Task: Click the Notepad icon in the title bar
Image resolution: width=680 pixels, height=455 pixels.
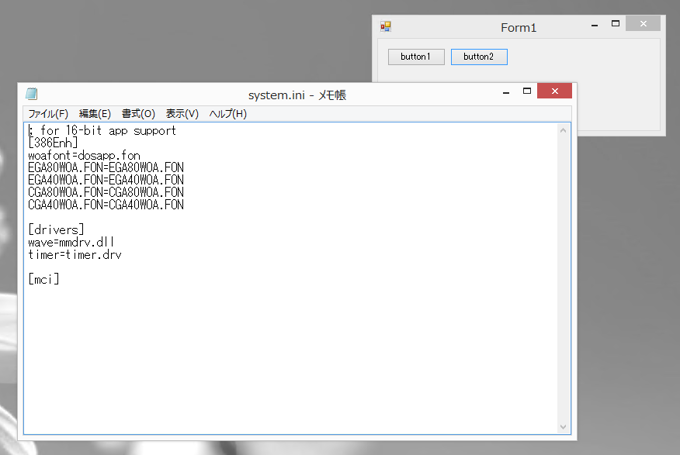Action: coord(32,94)
